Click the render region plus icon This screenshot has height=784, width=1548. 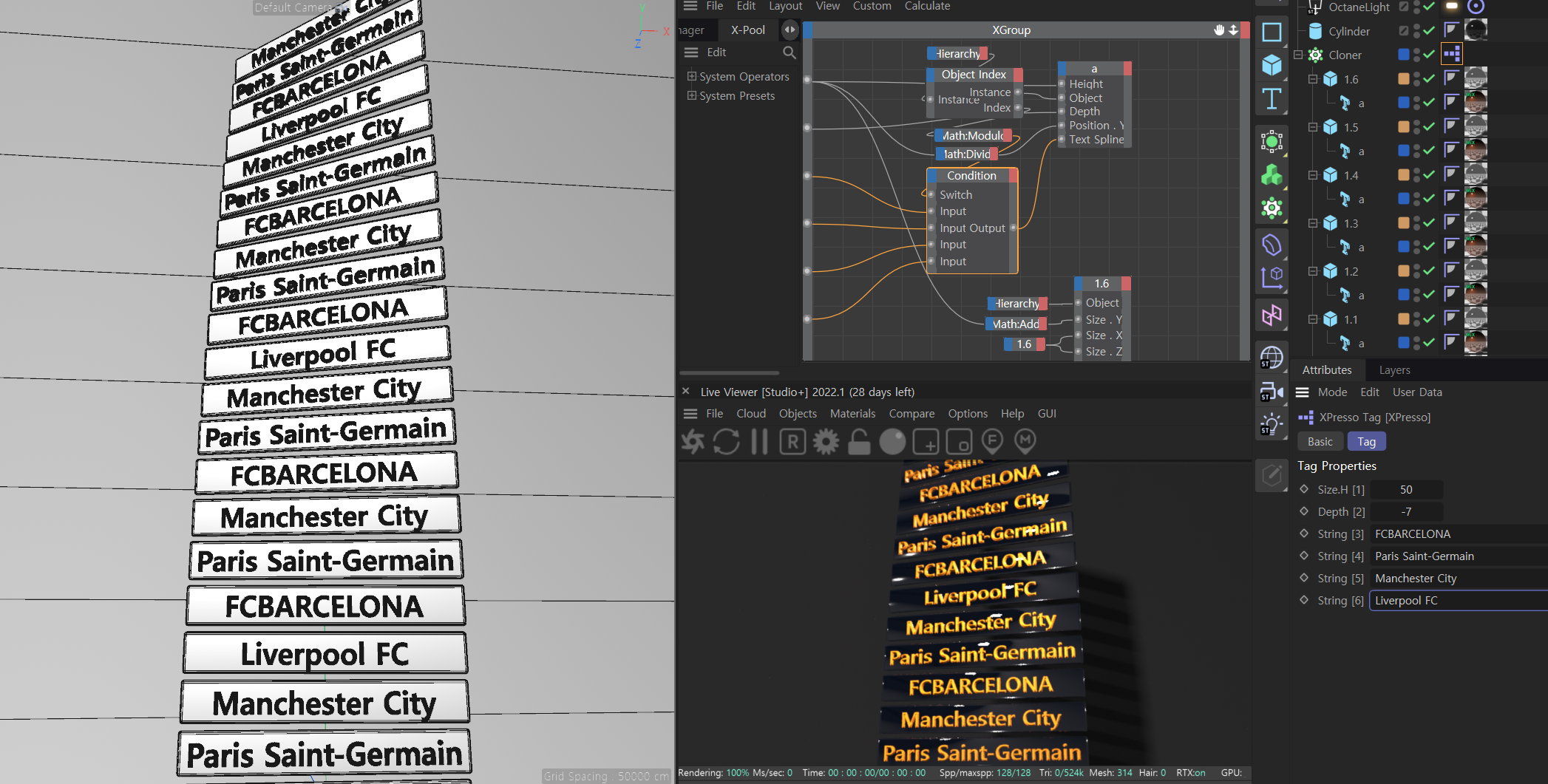926,442
